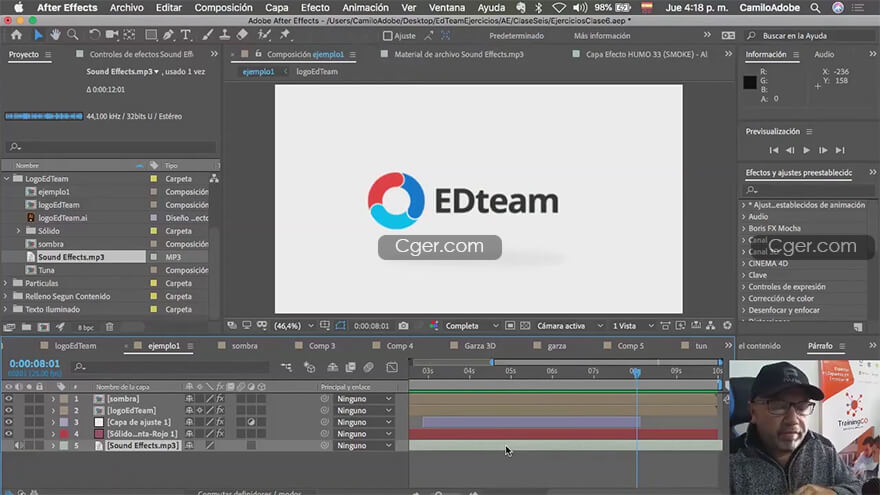Click red label swatch of layer 4
This screenshot has height=495, width=880.
pyautogui.click(x=64, y=434)
